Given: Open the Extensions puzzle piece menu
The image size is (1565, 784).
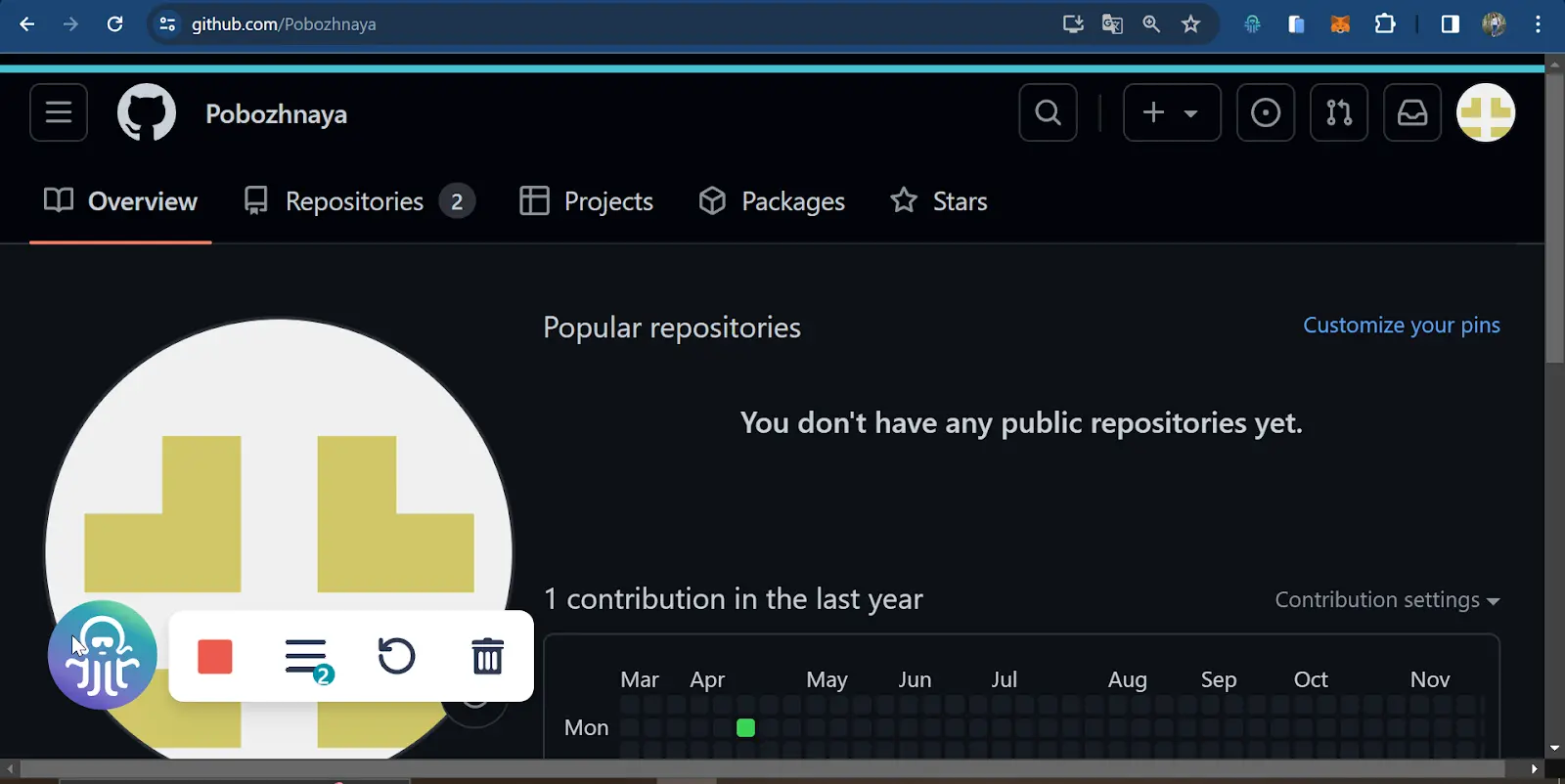Looking at the screenshot, I should click(1385, 24).
